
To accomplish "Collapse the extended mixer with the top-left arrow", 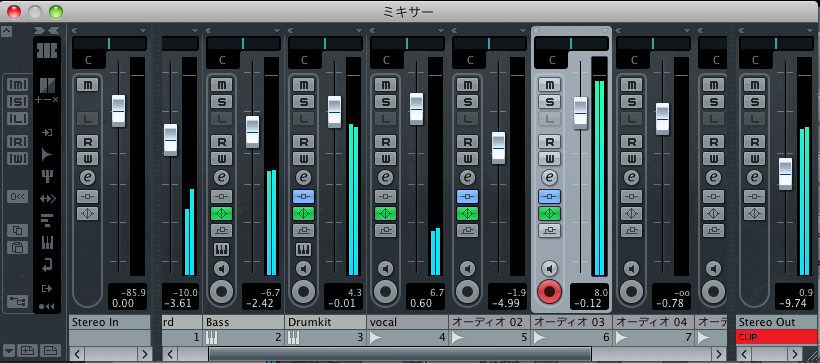I will (6, 31).
